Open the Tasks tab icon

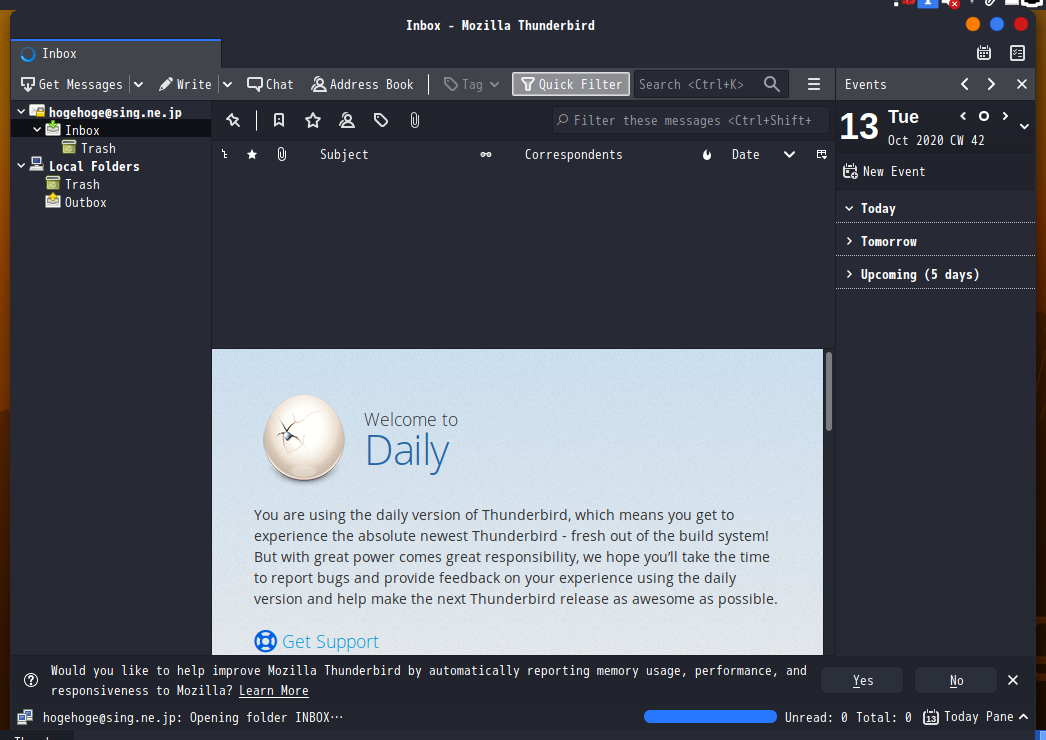point(1017,53)
